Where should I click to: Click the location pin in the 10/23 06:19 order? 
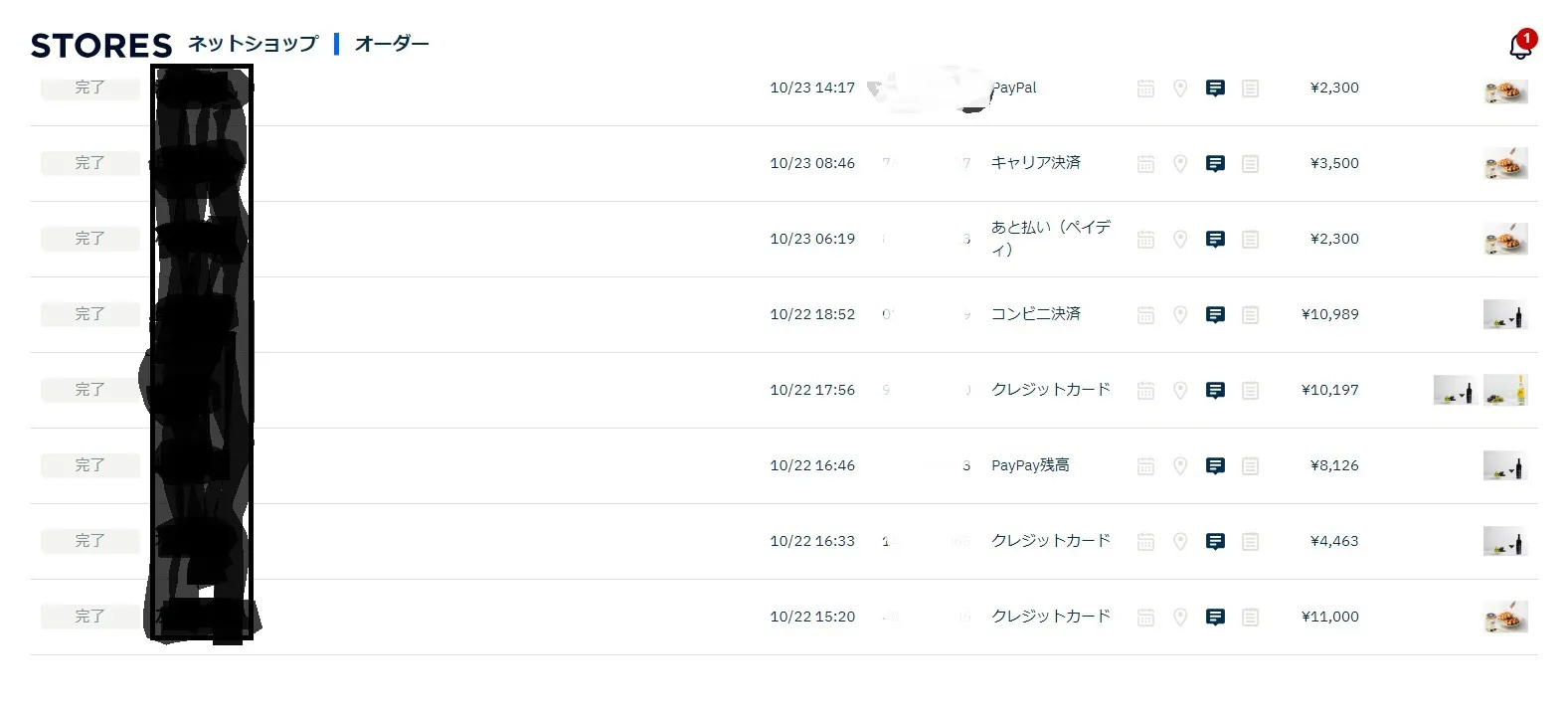click(x=1180, y=240)
